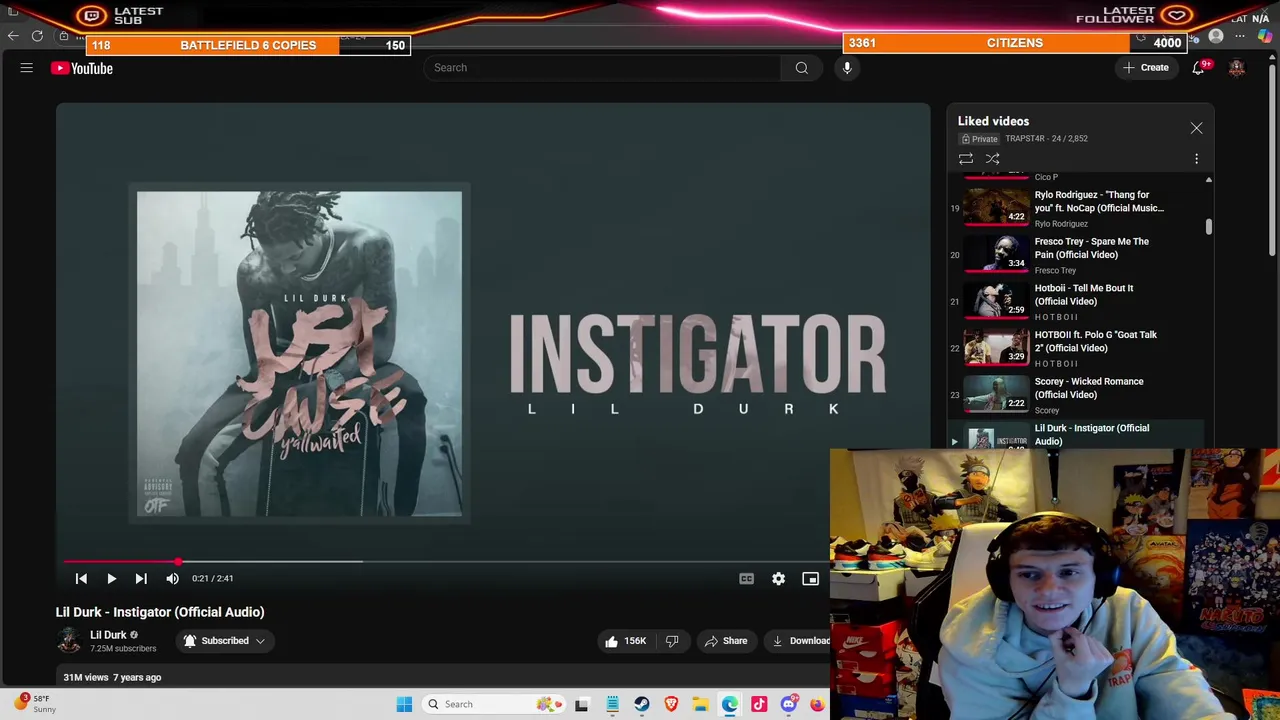The image size is (1280, 720).
Task: Click the Fresco Trey video thumbnail (3:34)
Action: 997,255
